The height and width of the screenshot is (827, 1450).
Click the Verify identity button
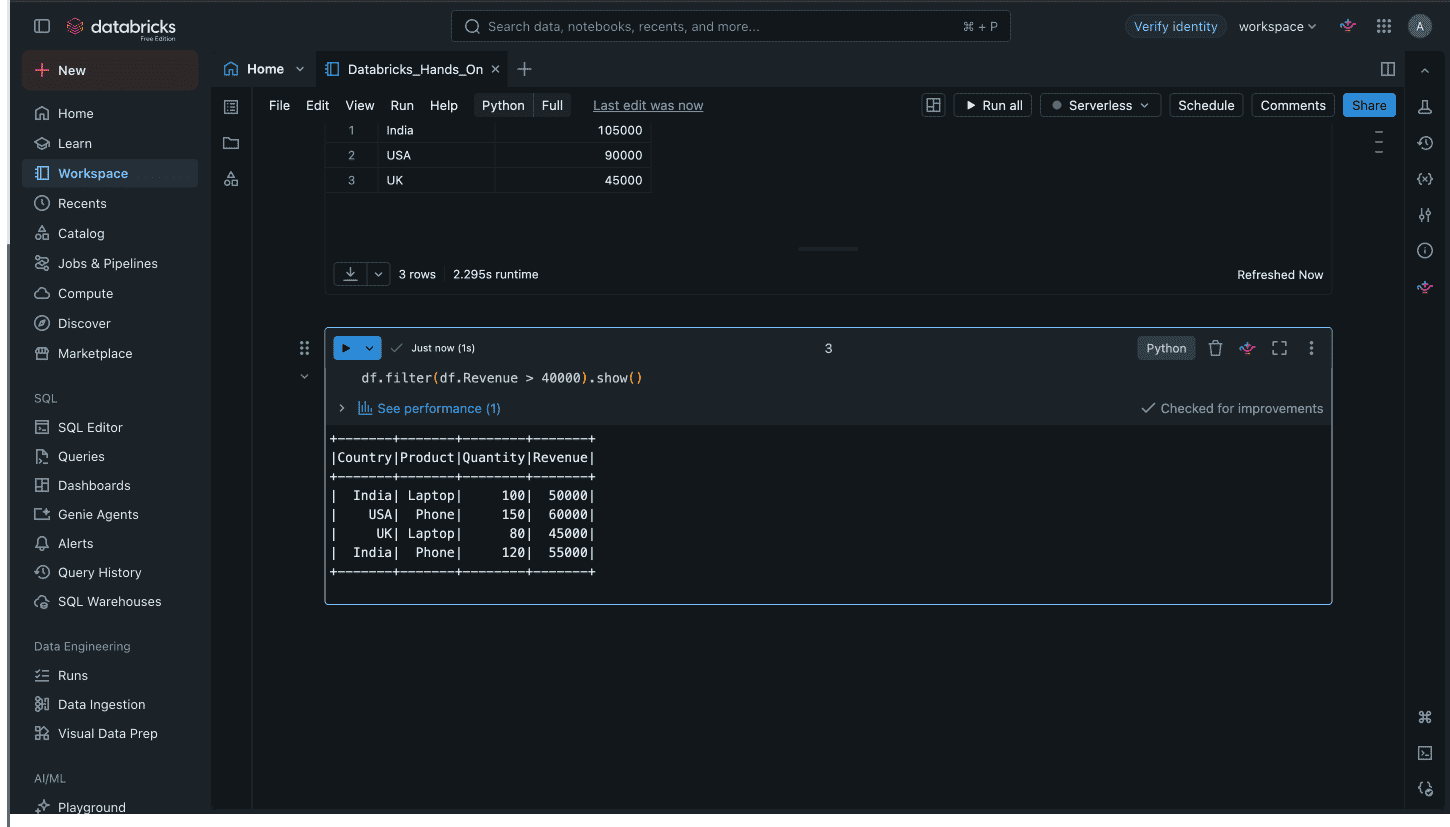click(x=1175, y=26)
